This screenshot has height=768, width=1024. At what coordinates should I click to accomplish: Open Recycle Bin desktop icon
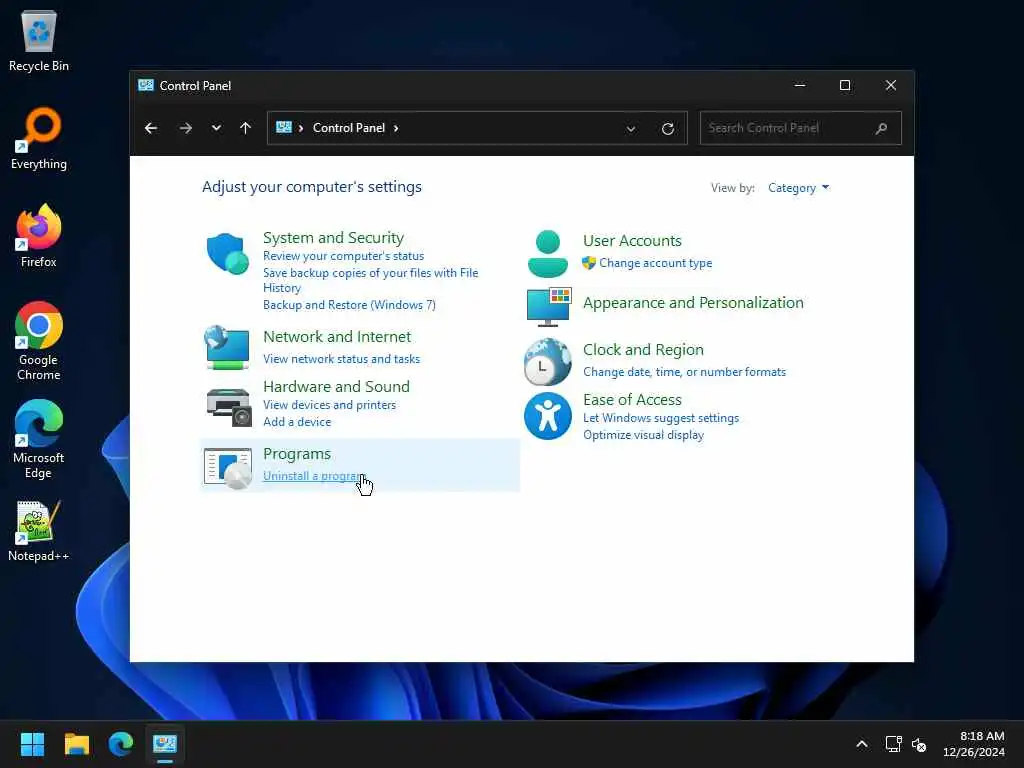[39, 40]
